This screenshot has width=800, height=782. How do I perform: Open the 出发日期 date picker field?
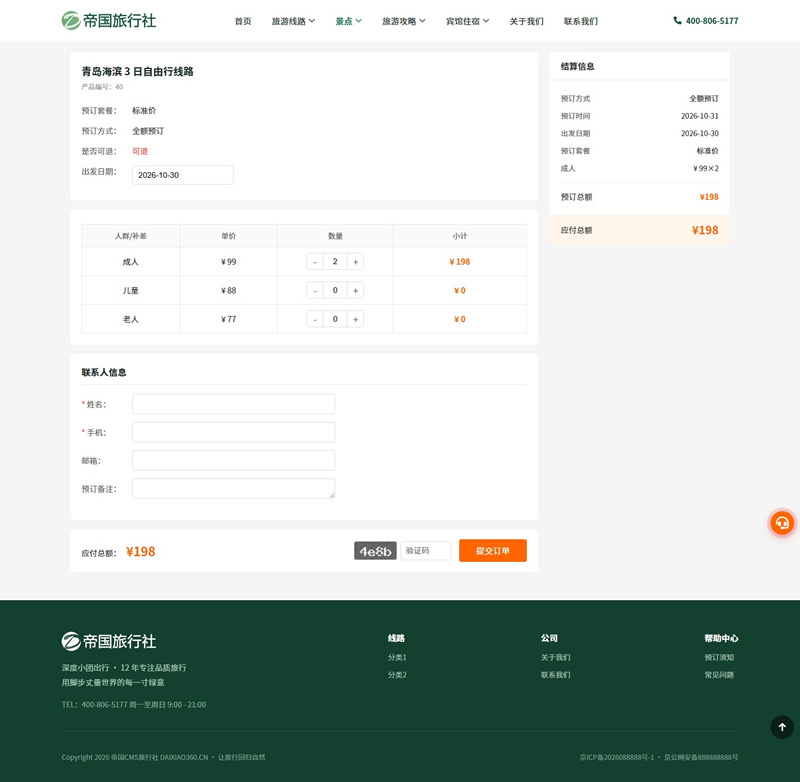183,175
